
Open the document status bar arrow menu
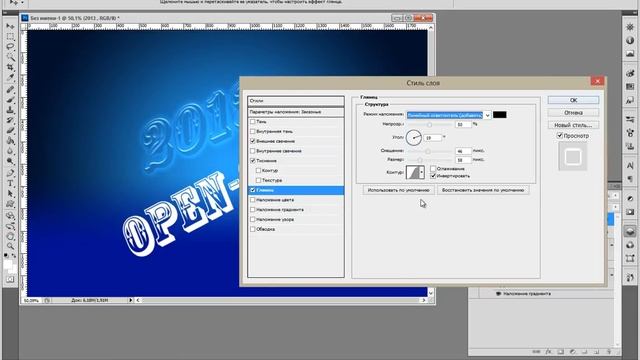click(x=131, y=300)
